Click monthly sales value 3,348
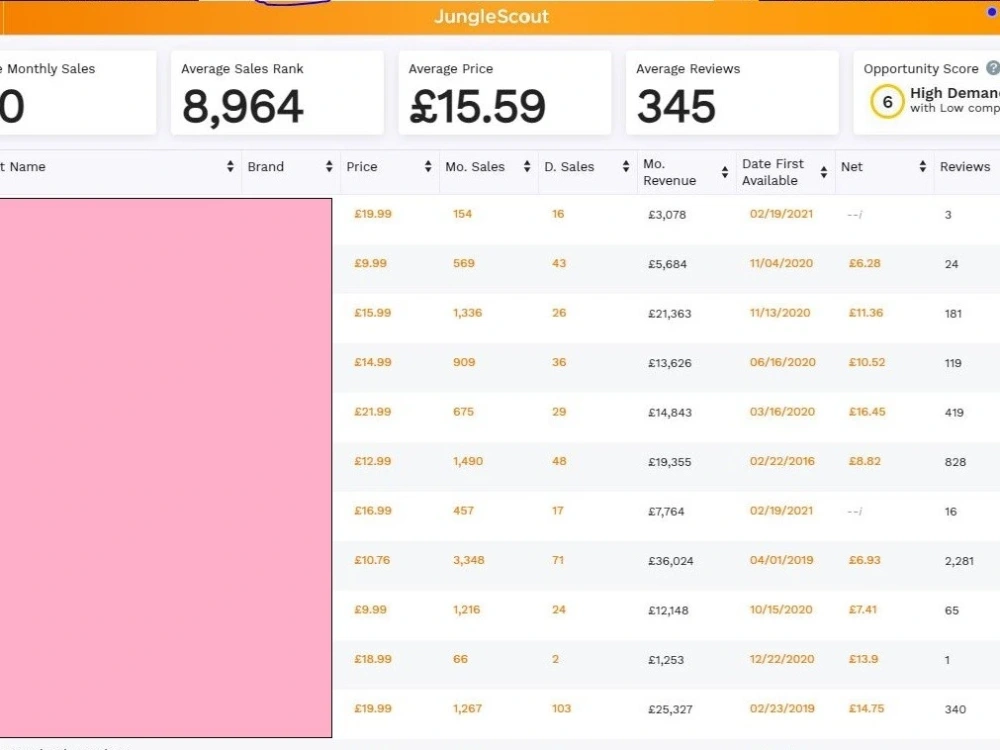Screen dimensions: 1000x750 click(x=469, y=560)
